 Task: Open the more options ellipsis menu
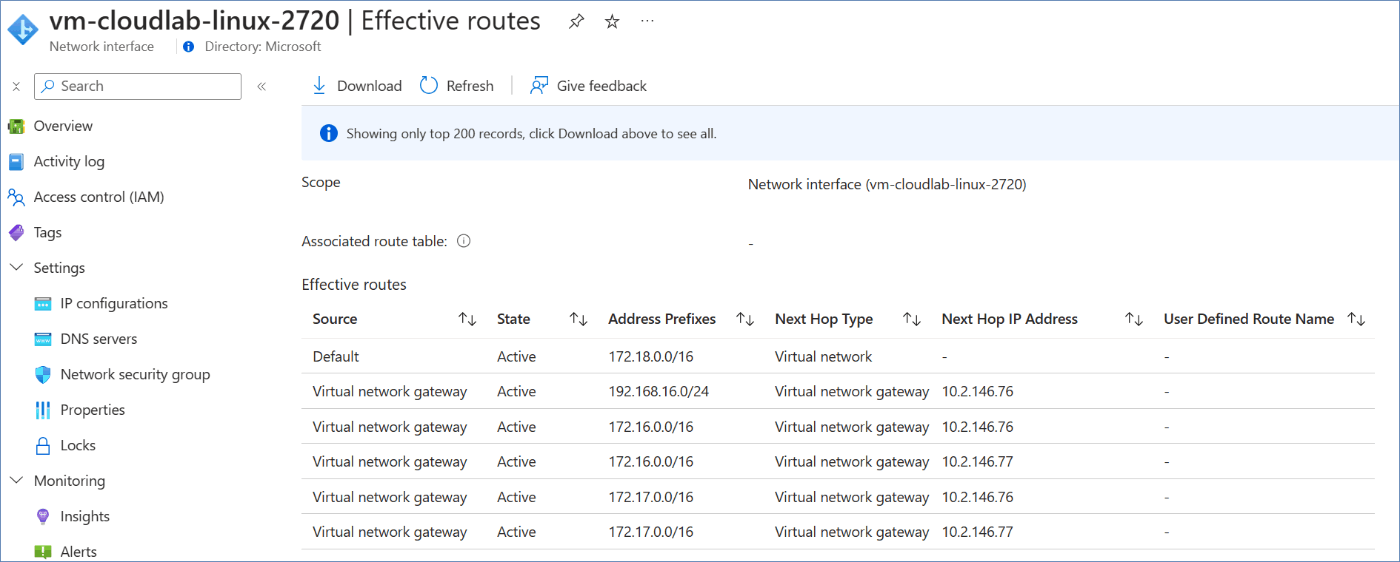click(x=648, y=21)
